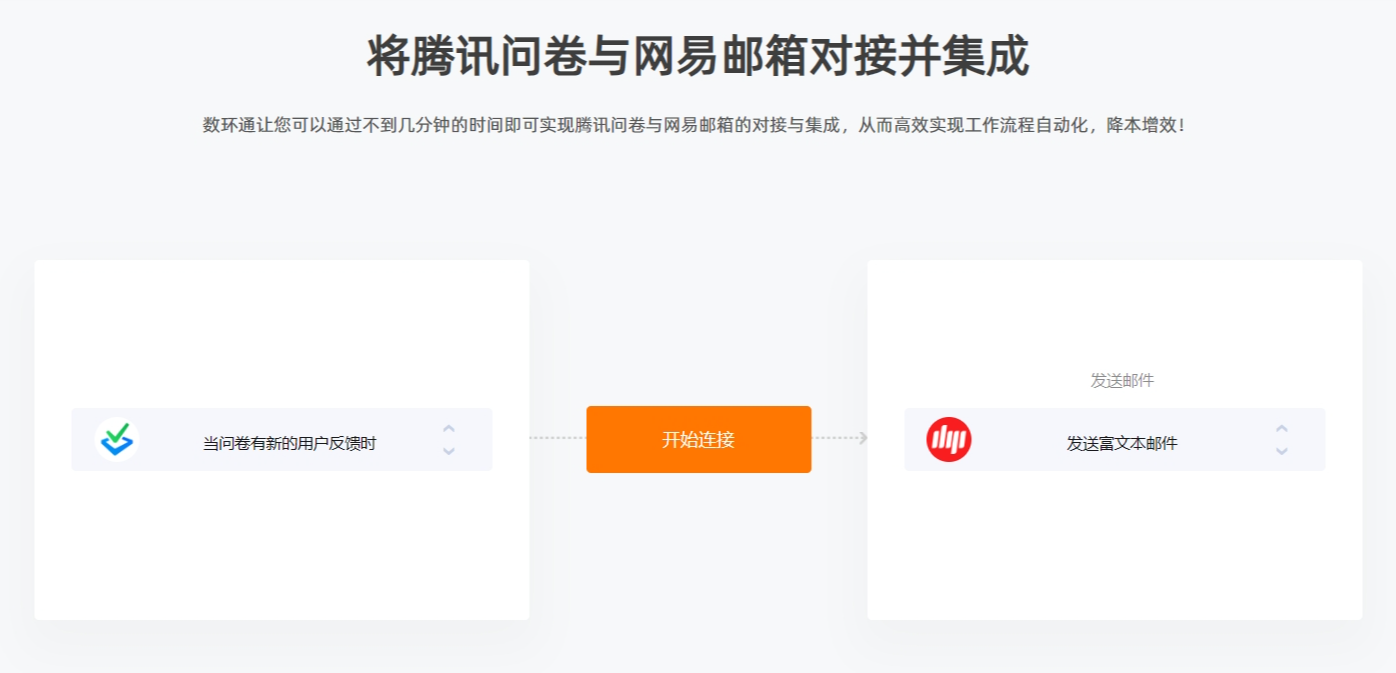Click down chevron beside 发送富文本邮件

click(x=1282, y=451)
